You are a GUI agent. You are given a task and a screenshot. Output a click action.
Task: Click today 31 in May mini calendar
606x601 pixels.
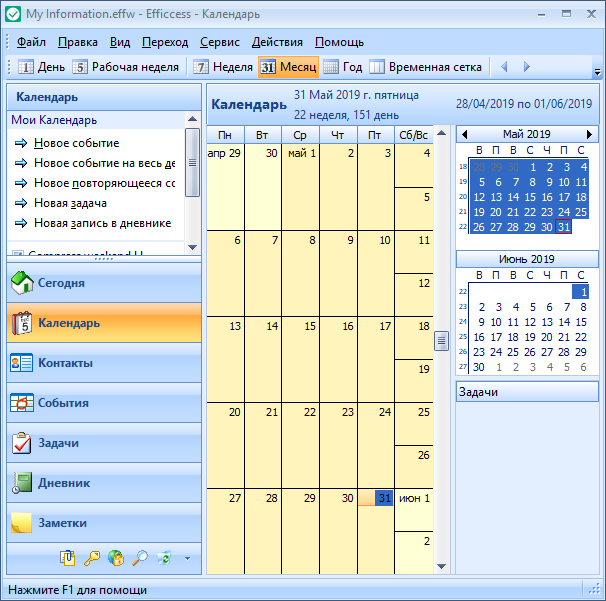[563, 227]
